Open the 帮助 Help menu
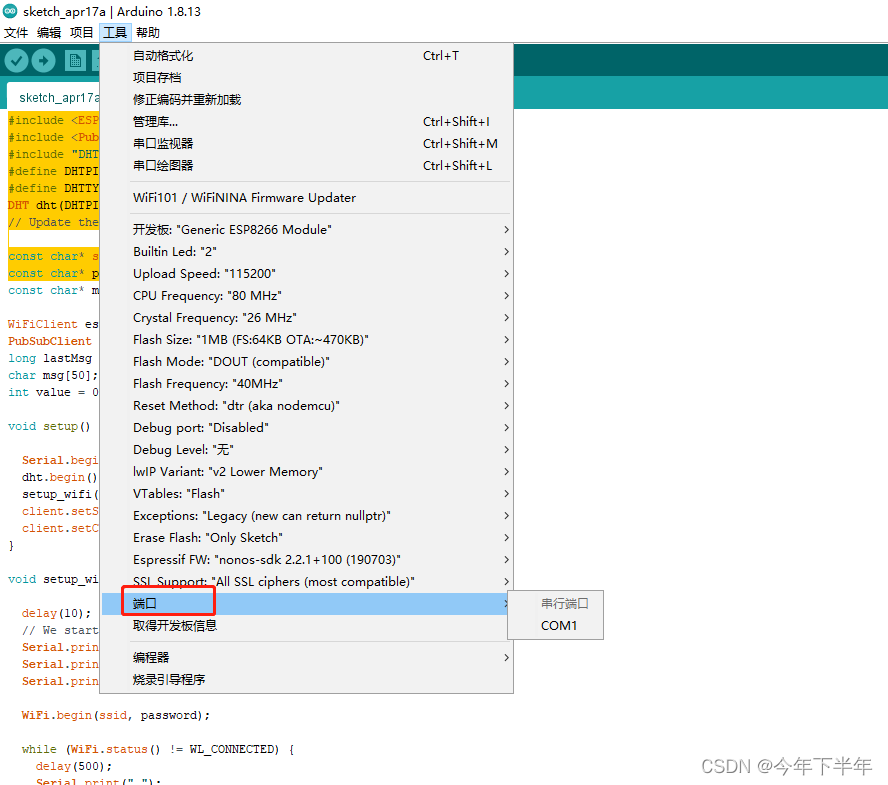888x785 pixels. [147, 32]
